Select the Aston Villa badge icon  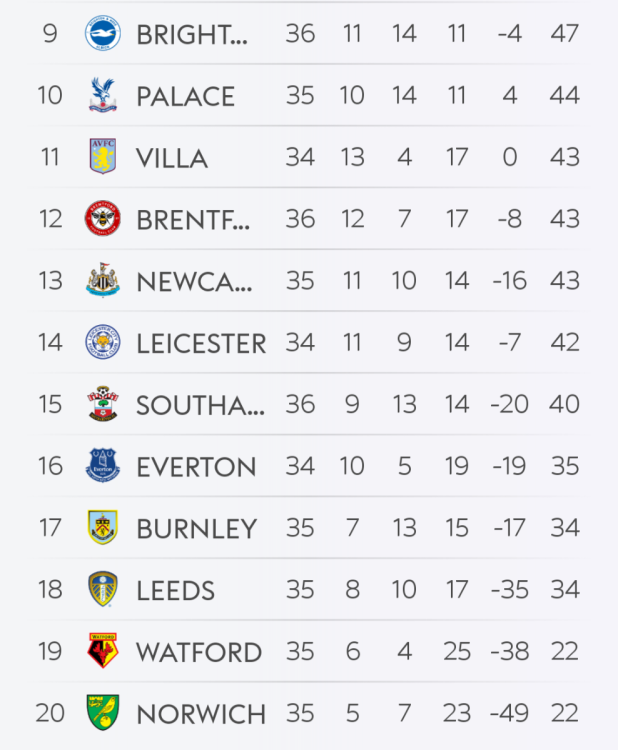point(102,157)
